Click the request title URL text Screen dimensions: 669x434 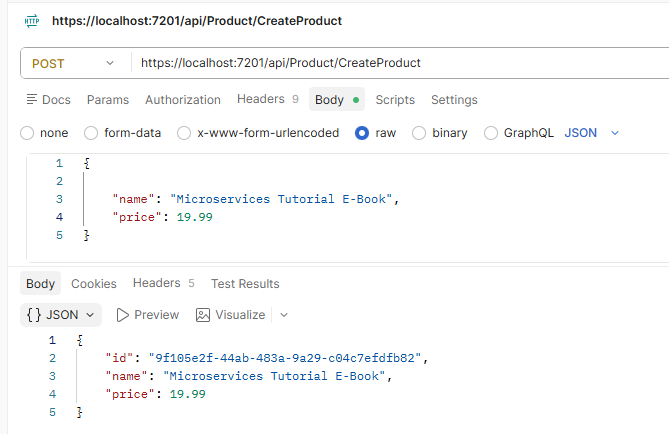click(x=197, y=20)
